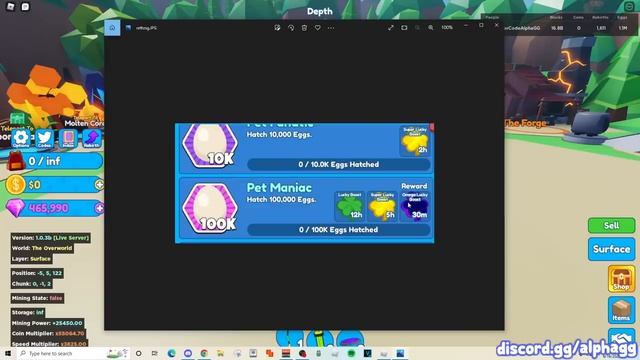Click the 100% zoom level in Photos
The height and width of the screenshot is (360, 640).
(447, 28)
